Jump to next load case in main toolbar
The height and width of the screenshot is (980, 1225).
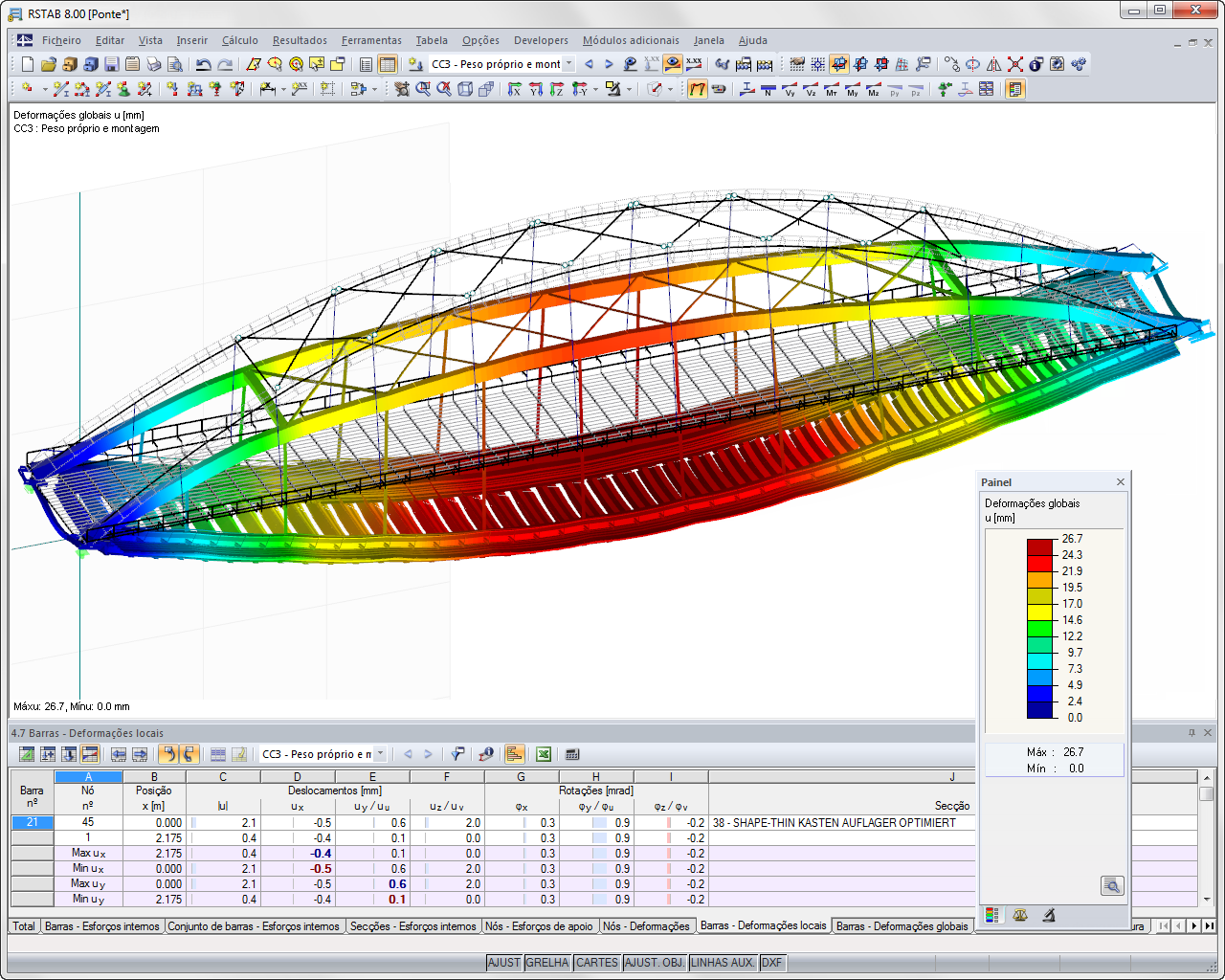click(609, 64)
